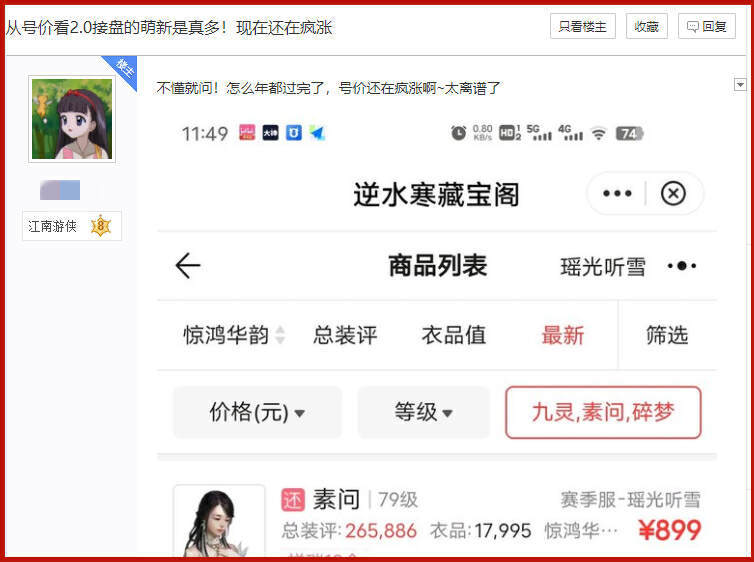Select the 最新 sort tab
This screenshot has height=562, width=754.
[x=563, y=335]
